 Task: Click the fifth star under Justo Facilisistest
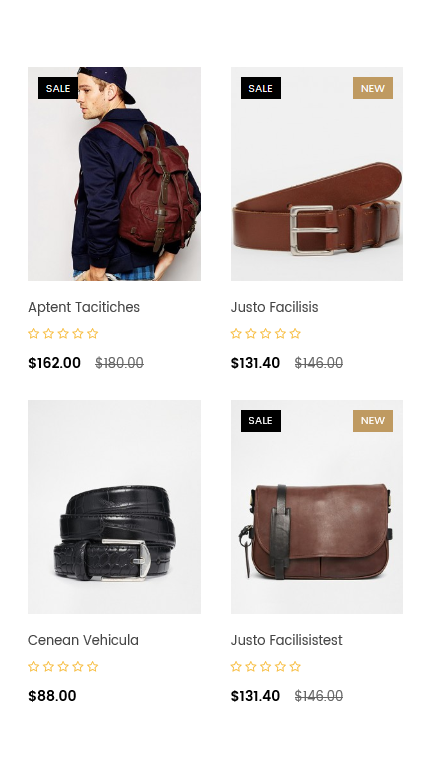[x=295, y=667]
